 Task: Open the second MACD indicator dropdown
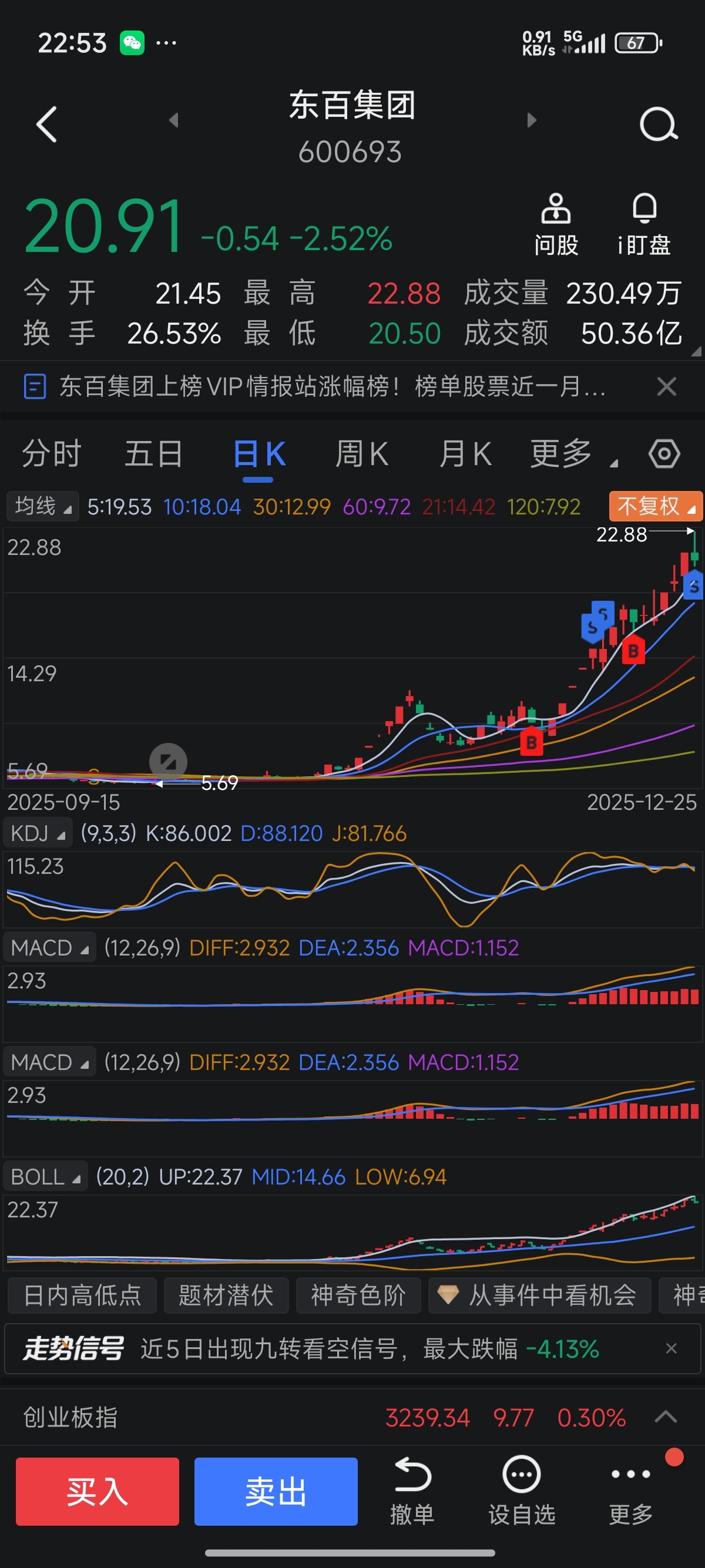point(49,1062)
